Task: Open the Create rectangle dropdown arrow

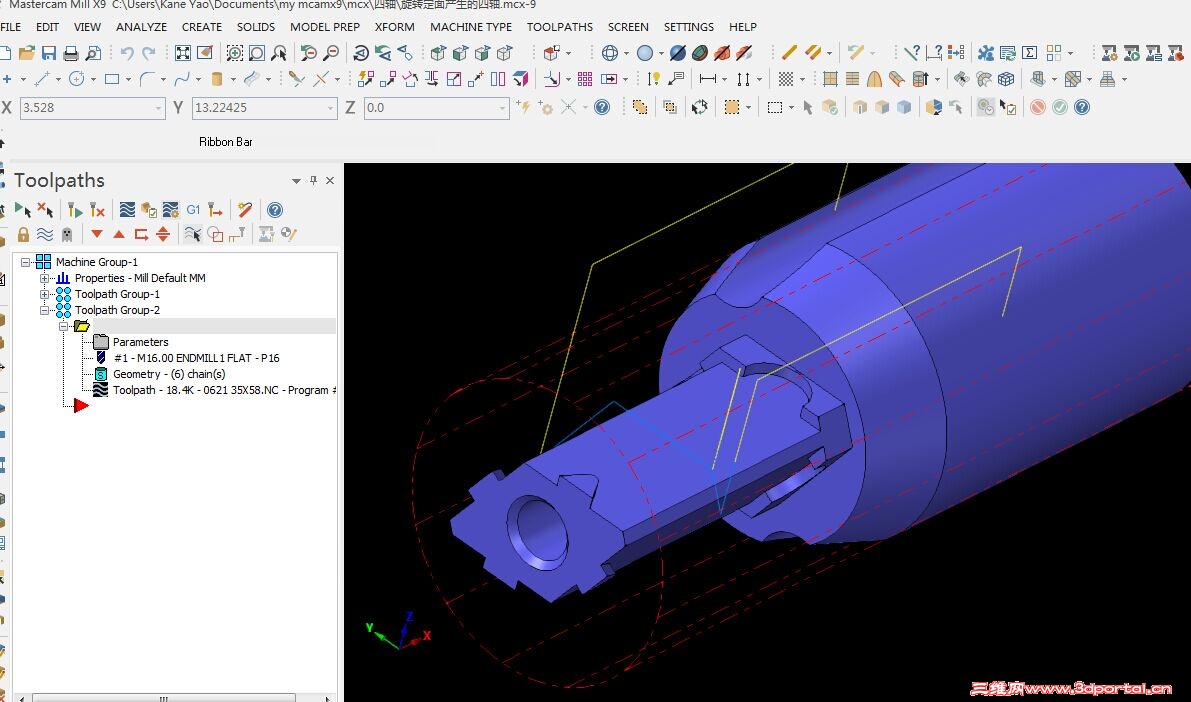Action: point(128,79)
